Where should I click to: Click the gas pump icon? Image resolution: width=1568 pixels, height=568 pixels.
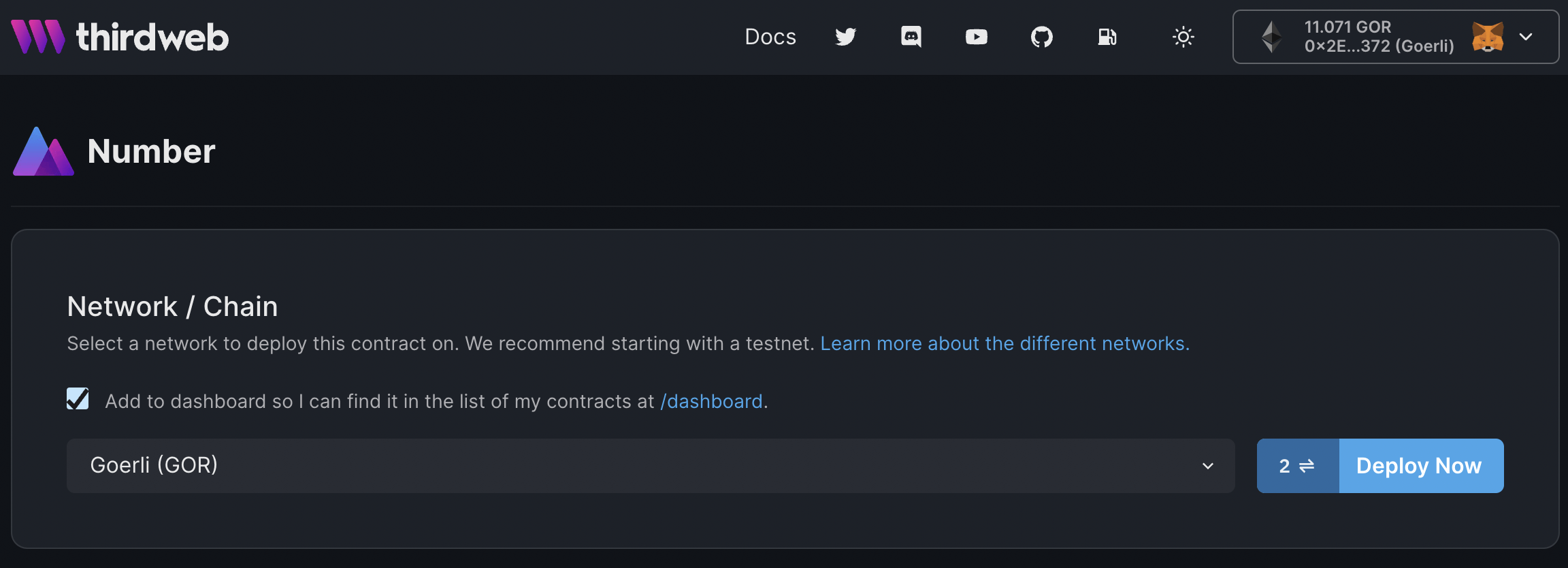pyautogui.click(x=1107, y=37)
